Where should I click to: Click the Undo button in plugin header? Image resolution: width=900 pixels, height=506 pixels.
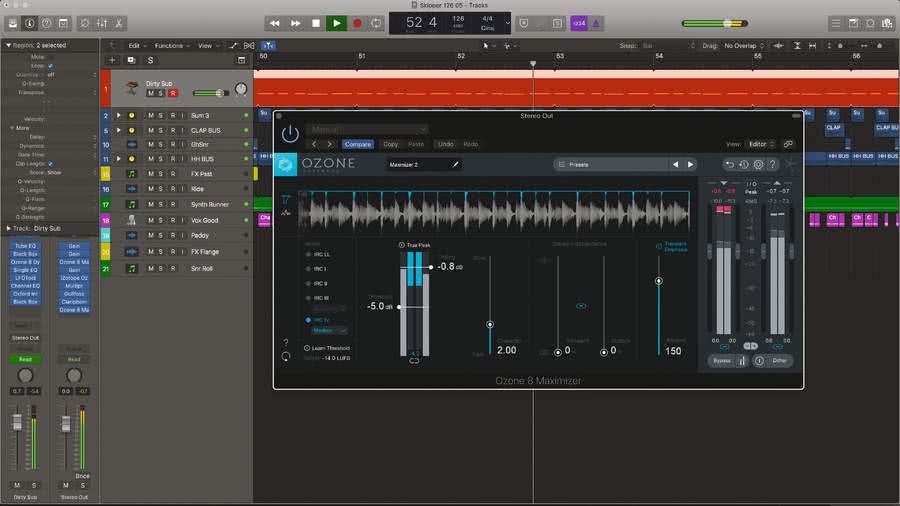coord(446,145)
